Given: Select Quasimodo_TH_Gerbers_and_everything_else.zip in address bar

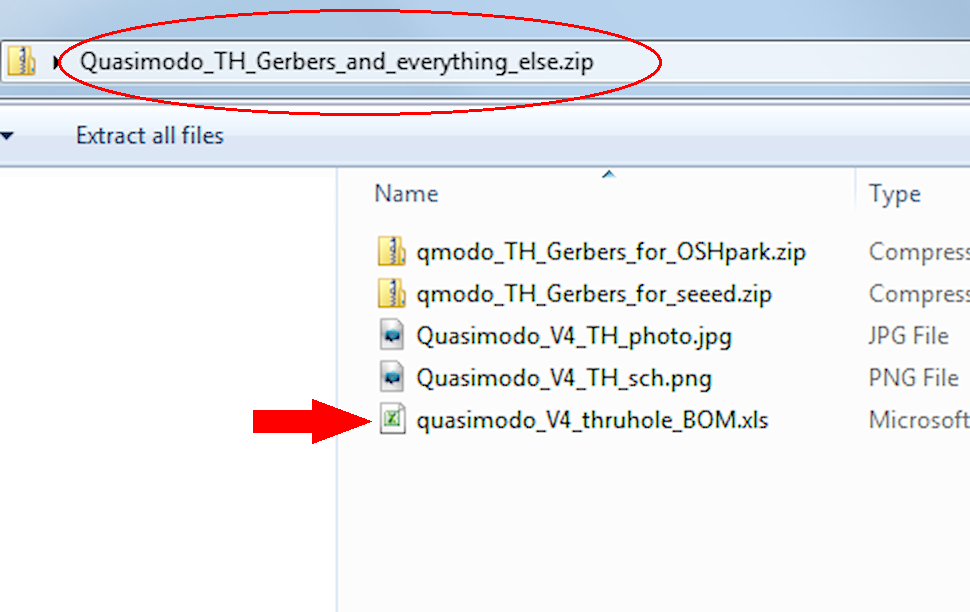Looking at the screenshot, I should [337, 62].
